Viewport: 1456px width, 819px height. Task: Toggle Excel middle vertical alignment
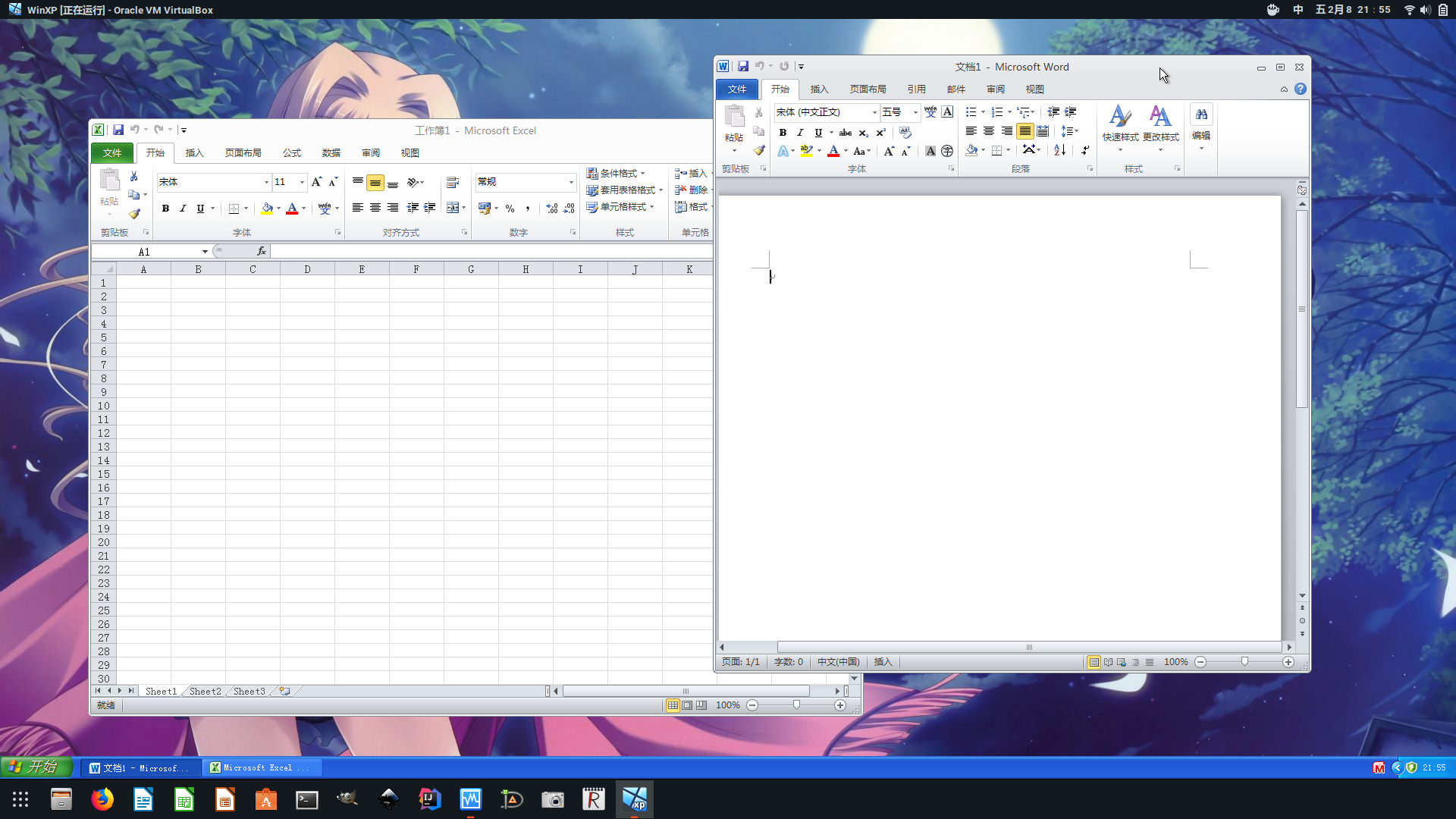tap(375, 183)
